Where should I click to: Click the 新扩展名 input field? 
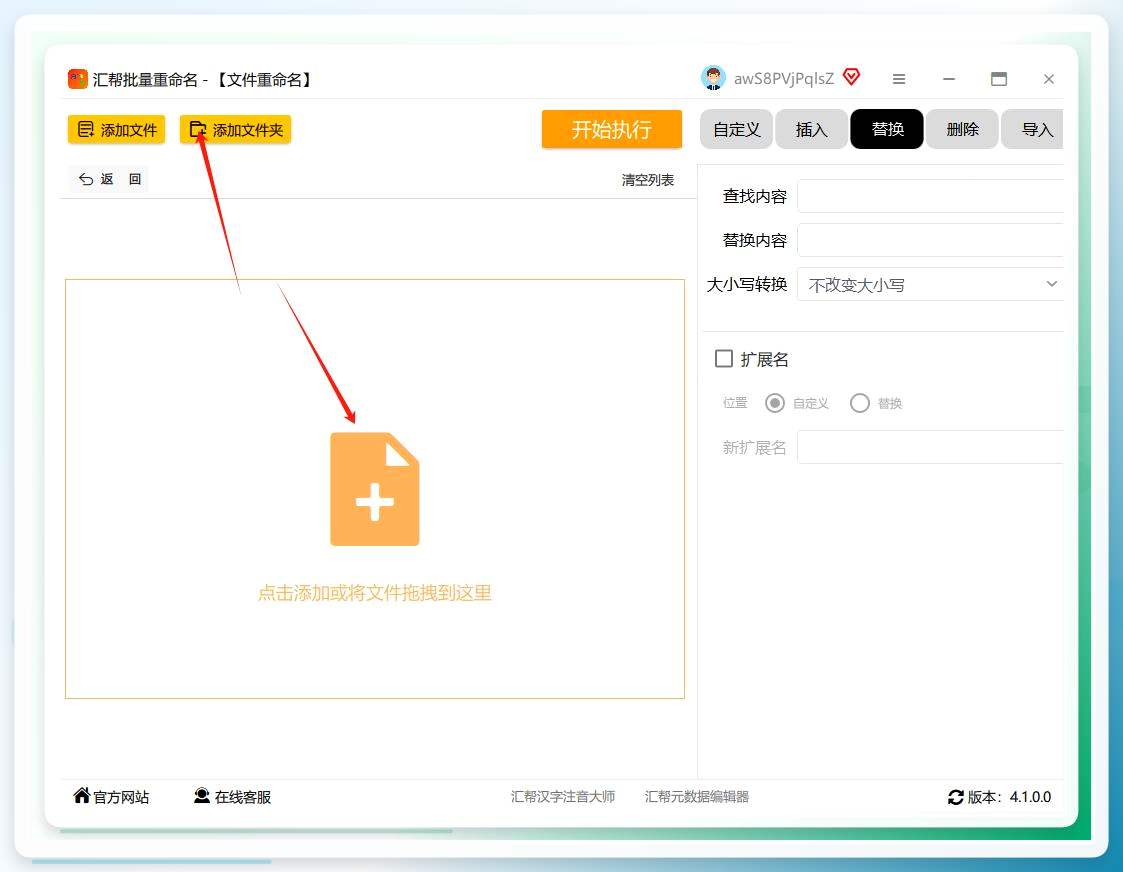[x=930, y=447]
